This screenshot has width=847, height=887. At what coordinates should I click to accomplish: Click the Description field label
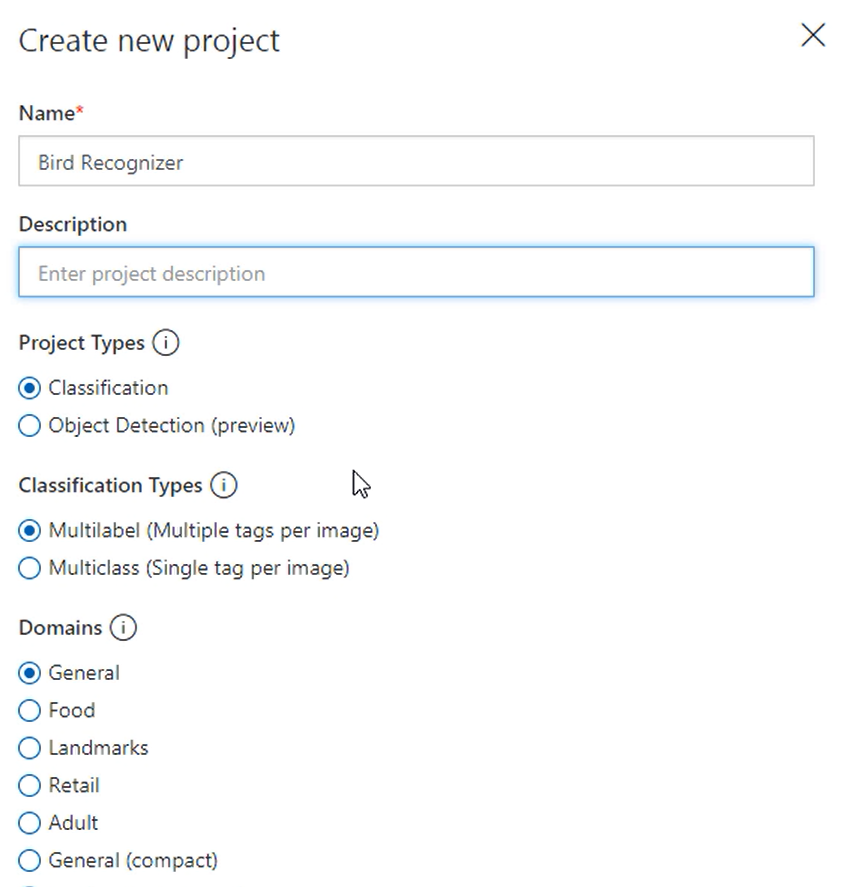(x=73, y=225)
